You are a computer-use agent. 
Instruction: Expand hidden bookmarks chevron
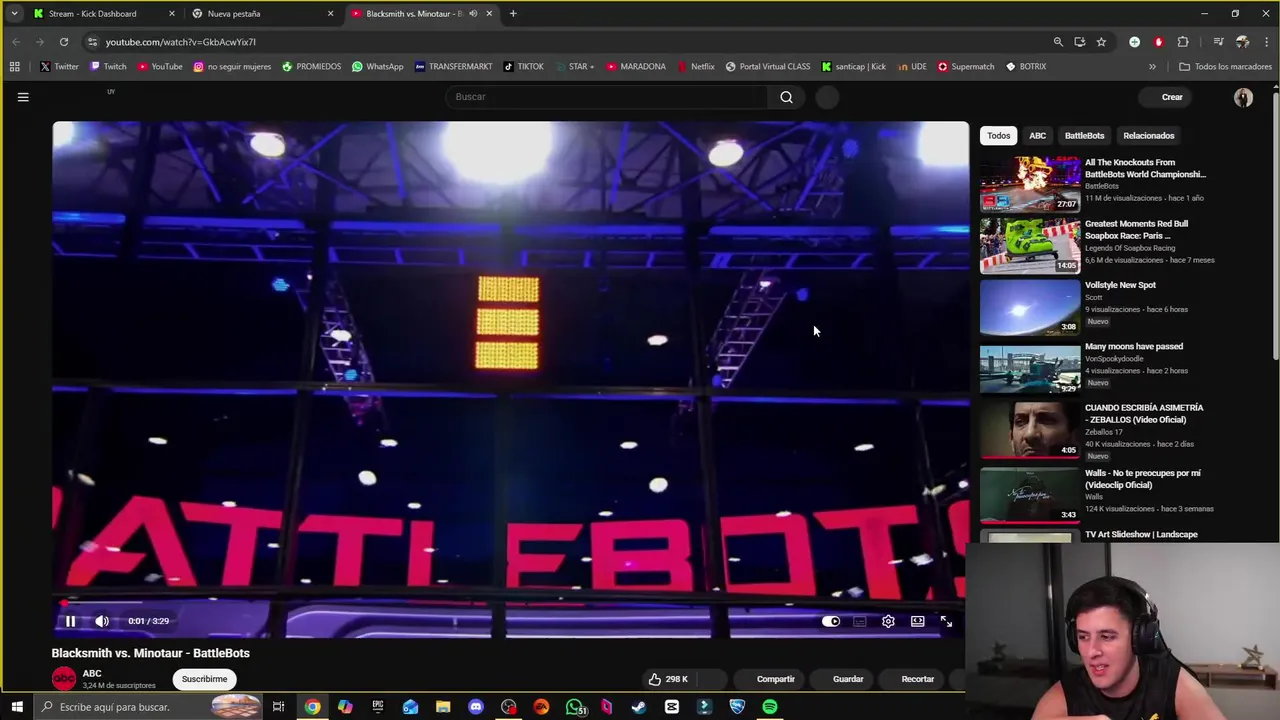tap(1152, 67)
